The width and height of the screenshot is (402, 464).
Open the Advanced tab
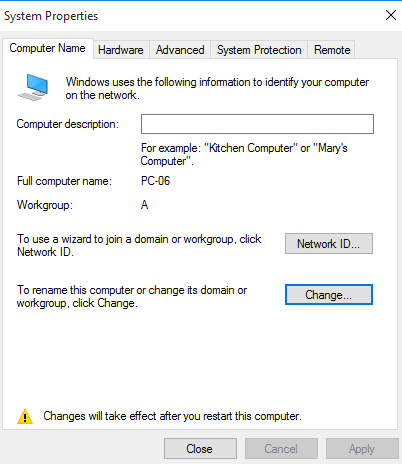click(180, 50)
